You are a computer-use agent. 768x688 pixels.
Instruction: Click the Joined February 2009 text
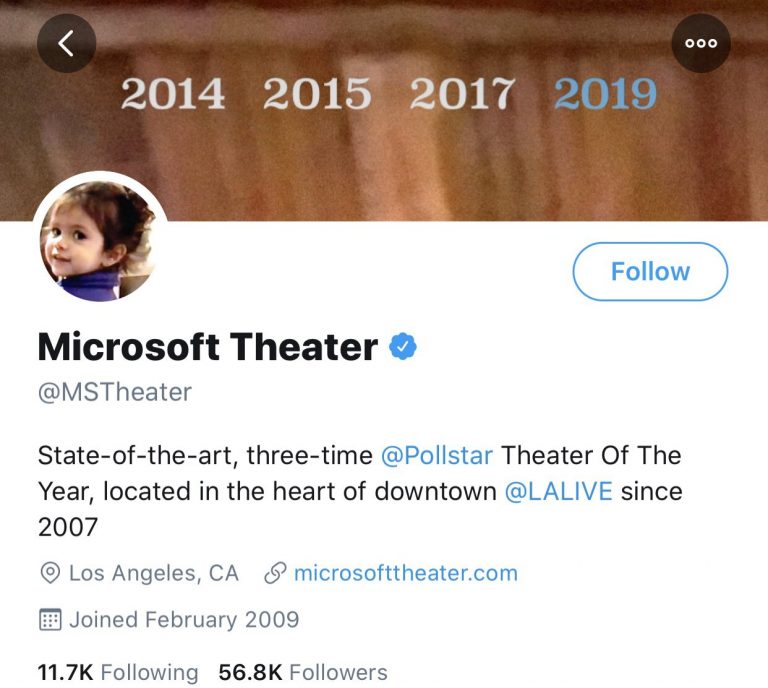tap(184, 619)
